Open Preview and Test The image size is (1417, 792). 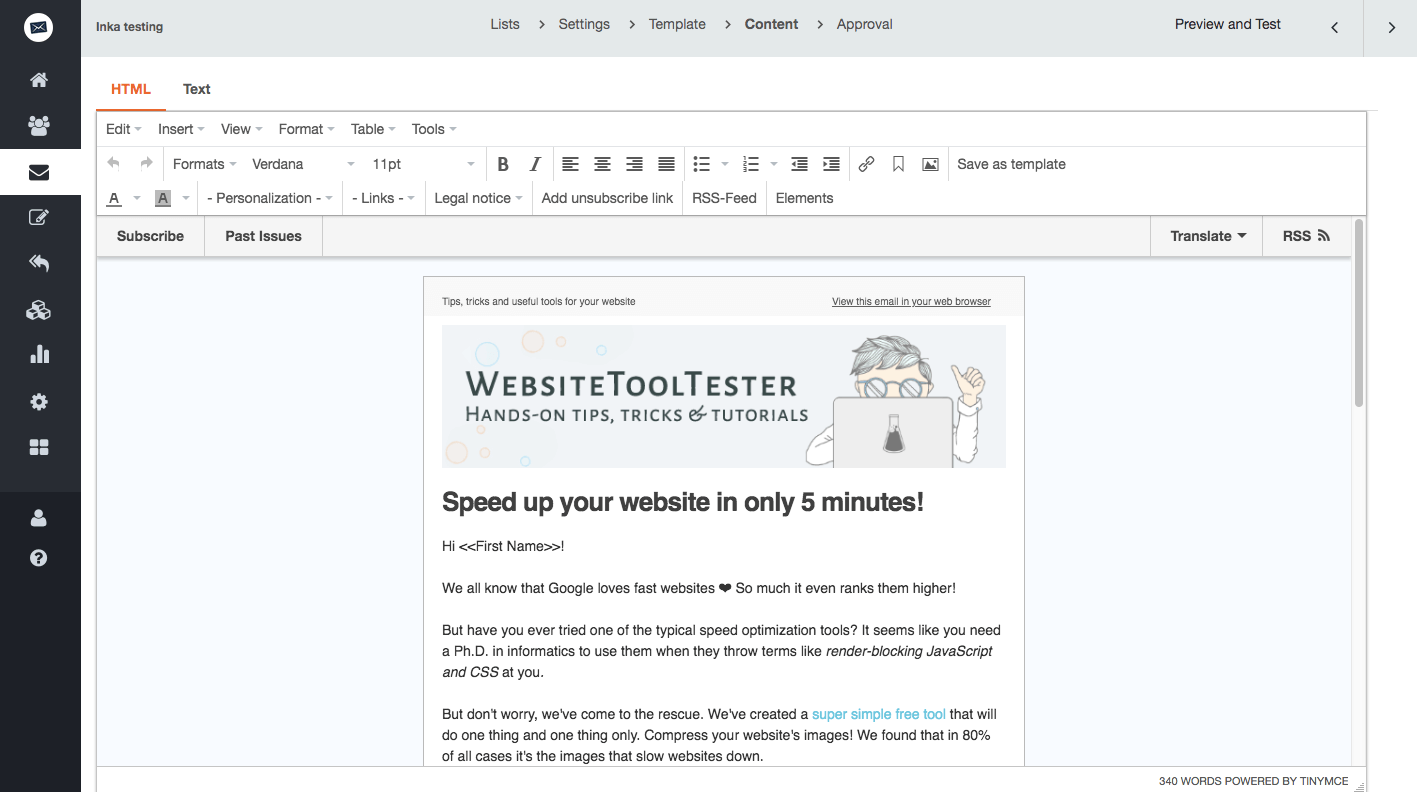pos(1227,24)
